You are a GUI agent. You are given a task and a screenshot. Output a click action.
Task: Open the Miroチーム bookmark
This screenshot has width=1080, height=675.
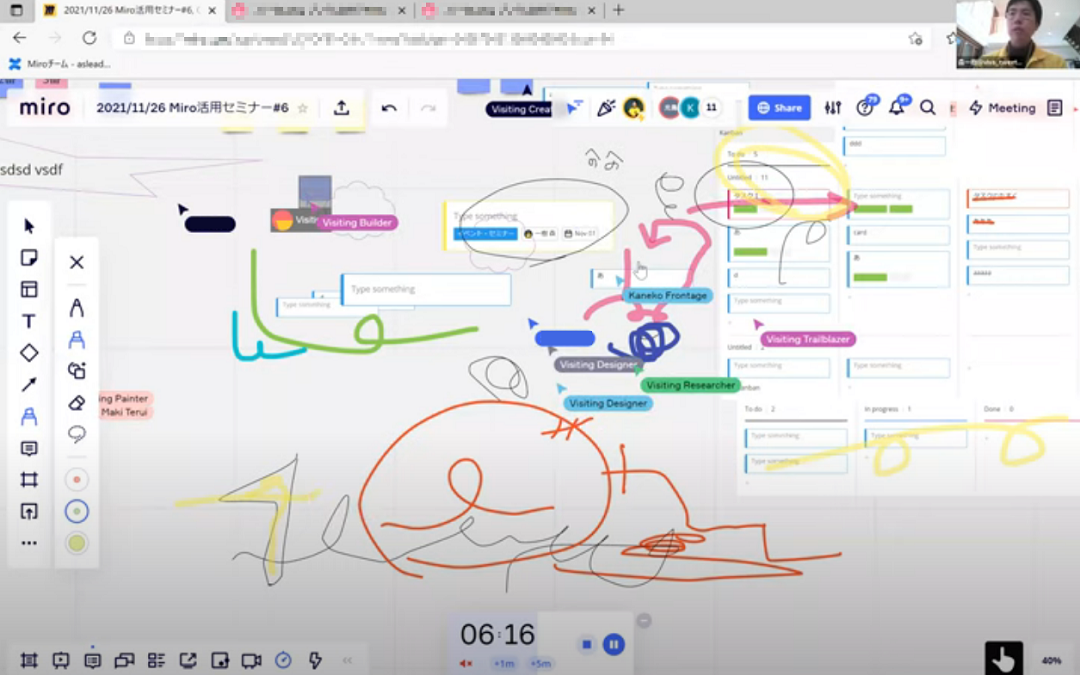tap(60, 64)
